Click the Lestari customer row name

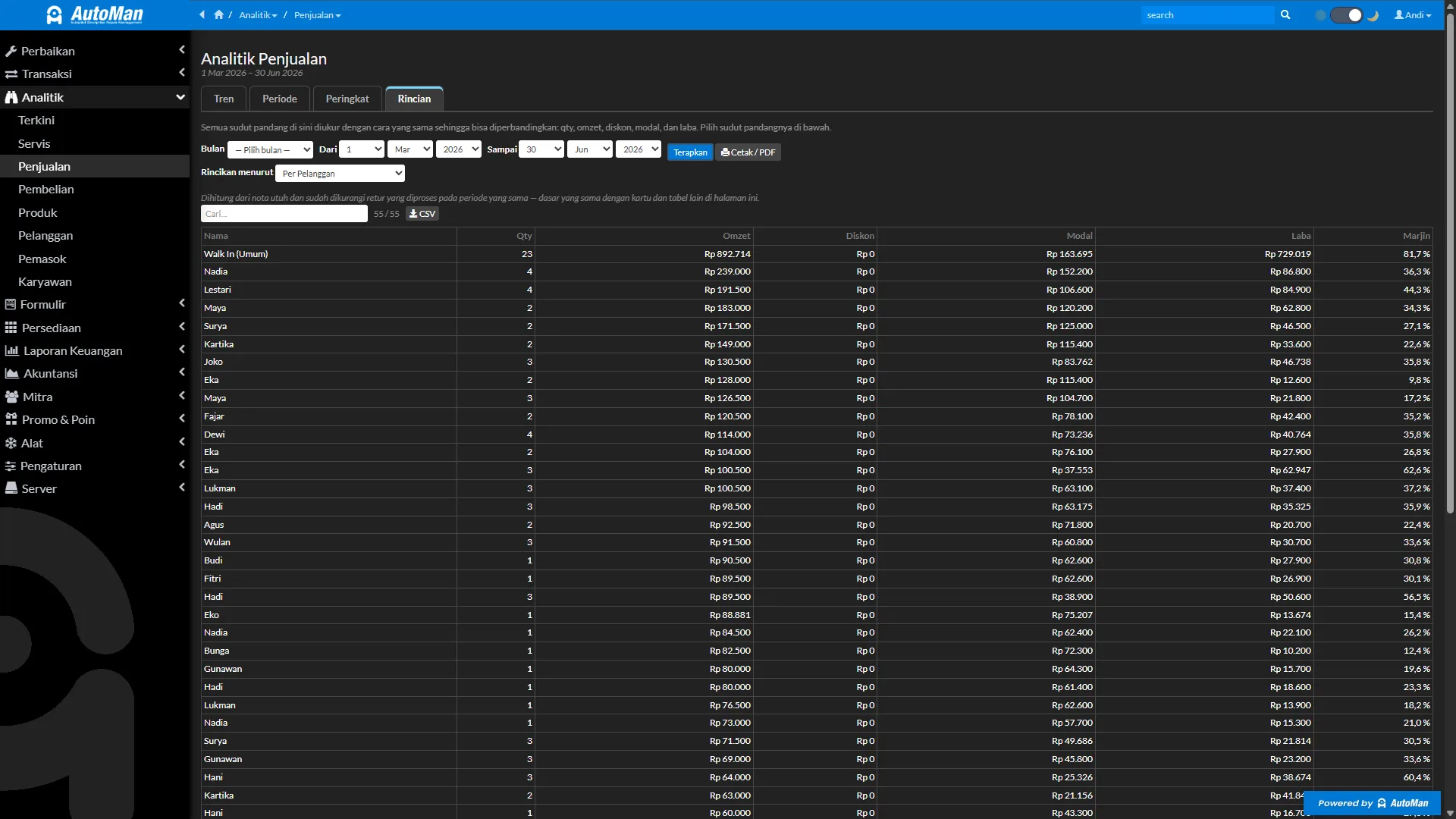tap(218, 290)
